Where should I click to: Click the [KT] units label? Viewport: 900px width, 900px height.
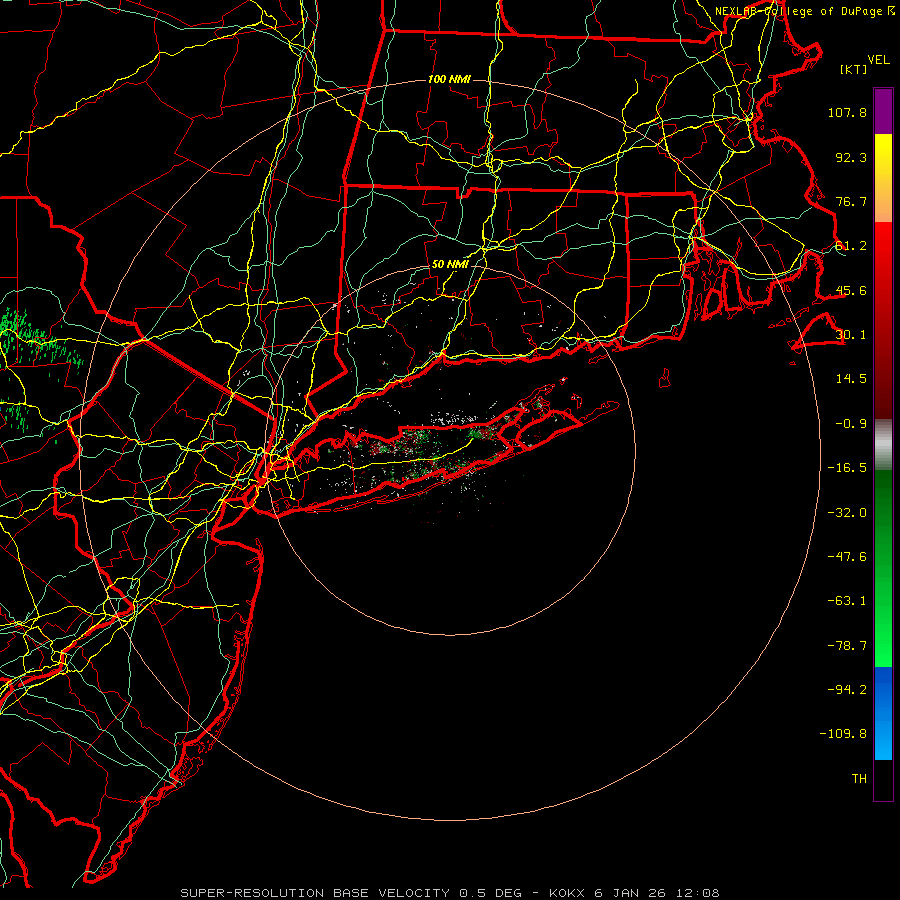tap(854, 69)
